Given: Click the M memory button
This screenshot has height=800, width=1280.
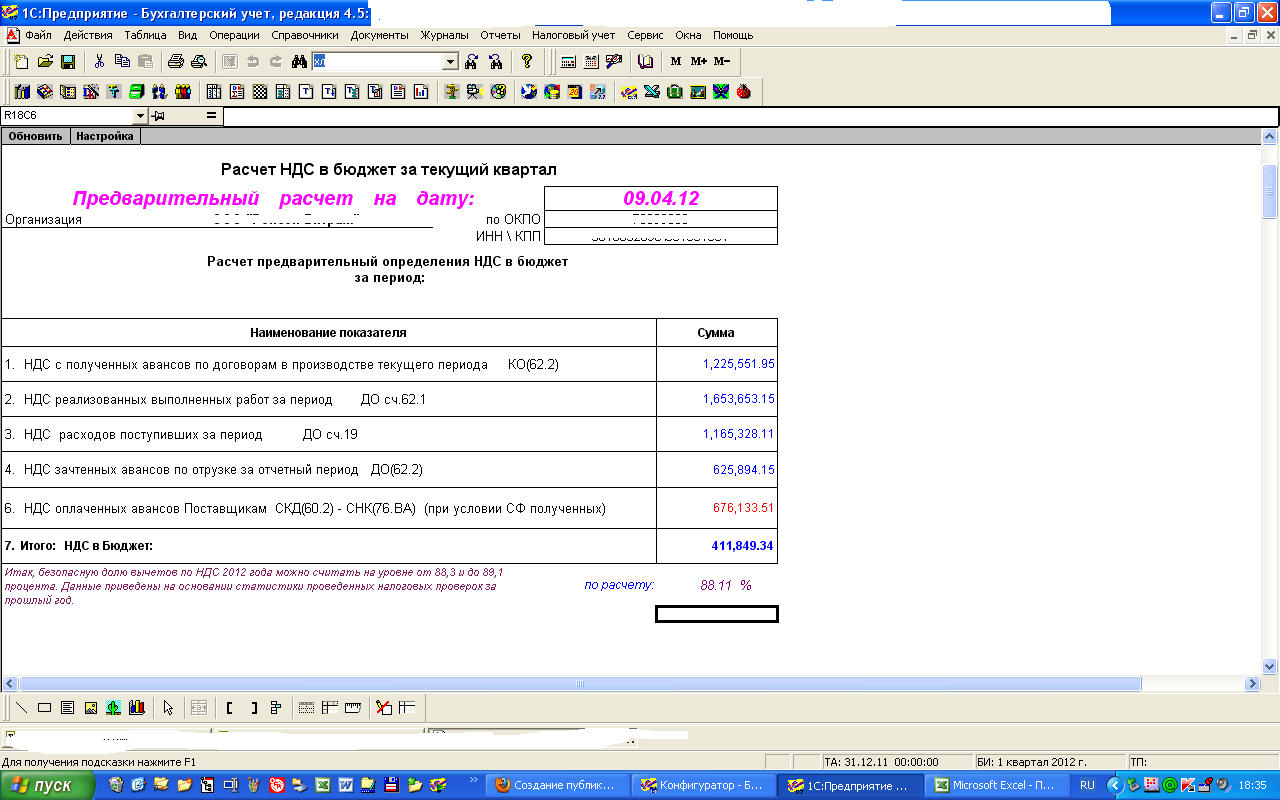Looking at the screenshot, I should tap(676, 61).
